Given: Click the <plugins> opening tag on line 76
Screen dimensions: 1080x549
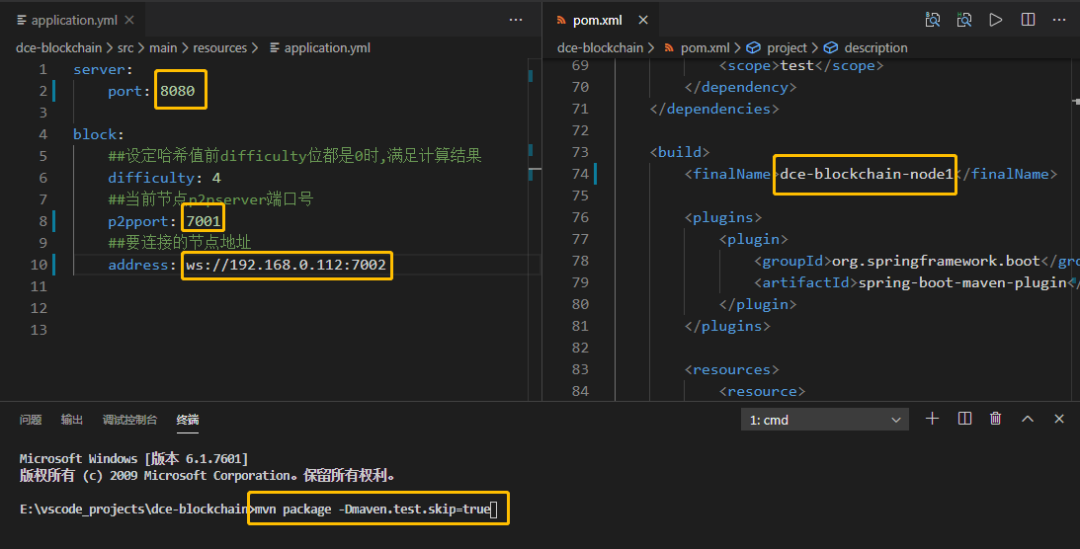Looking at the screenshot, I should [723, 218].
